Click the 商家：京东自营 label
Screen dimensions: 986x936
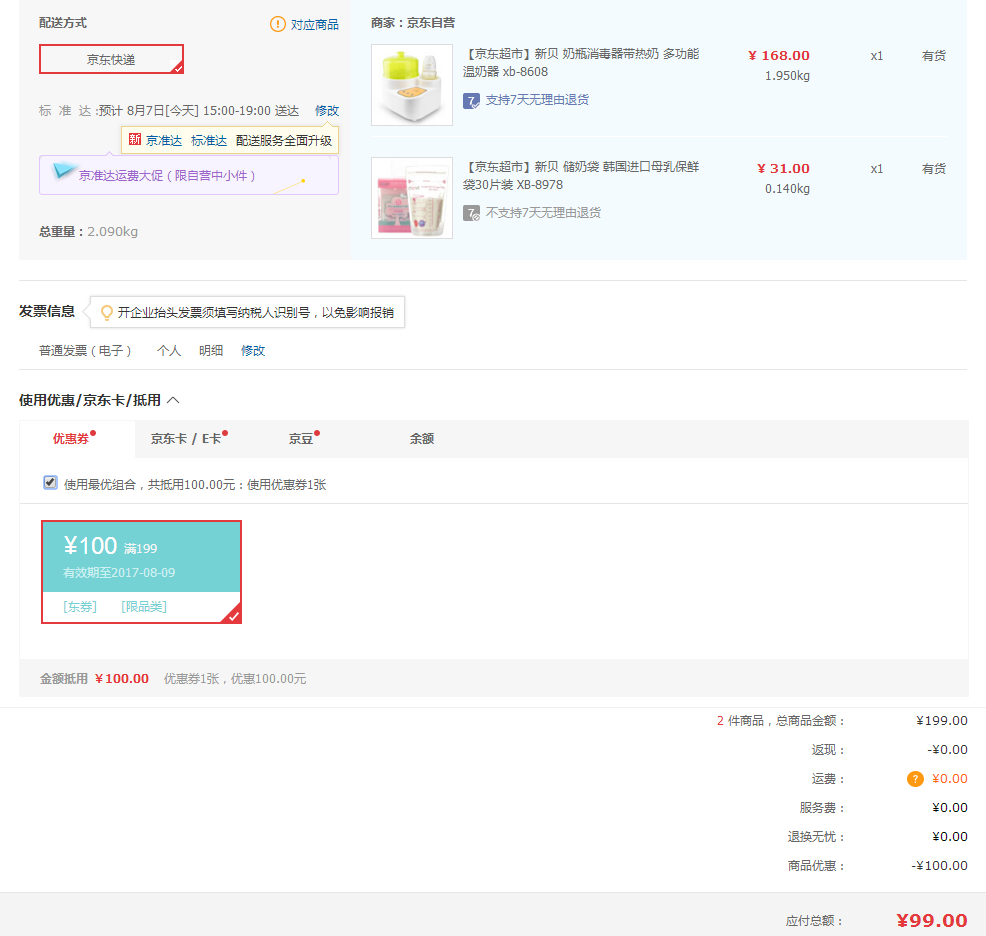413,23
